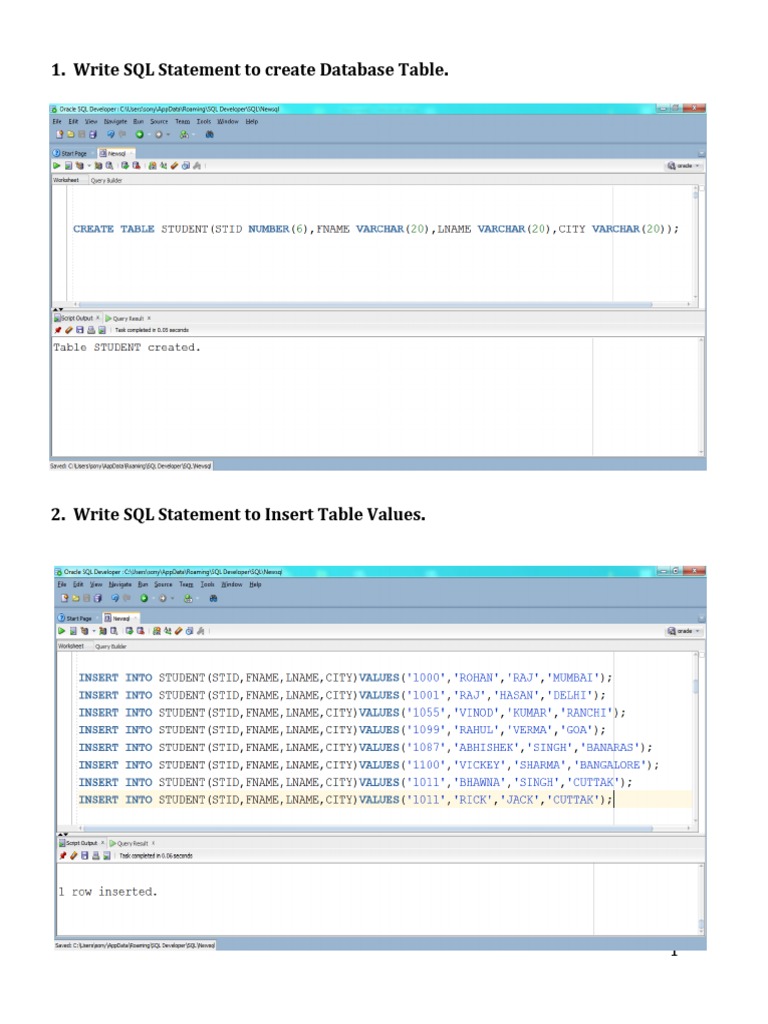Switch to Start Page tab in bottom window

coord(75,618)
